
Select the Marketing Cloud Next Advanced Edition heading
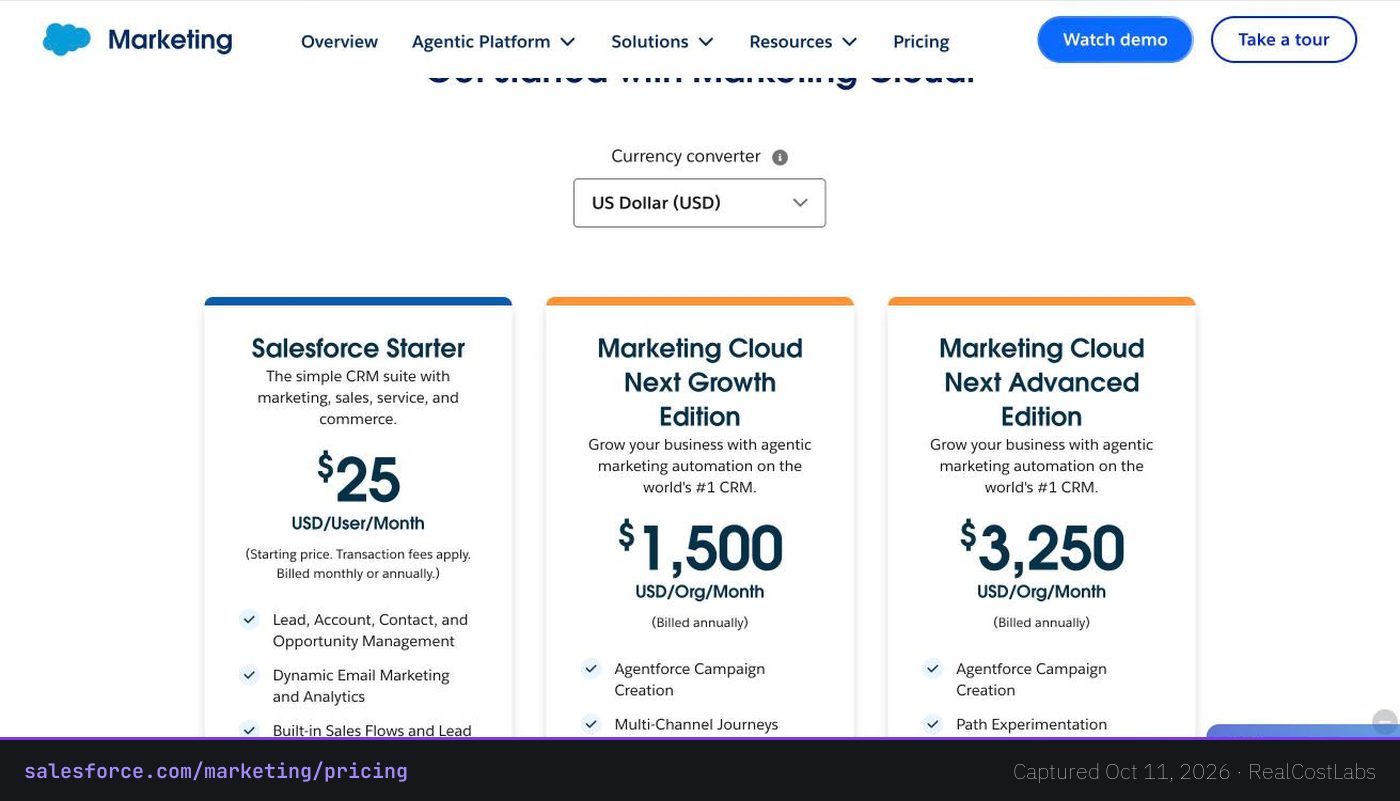coord(1042,382)
